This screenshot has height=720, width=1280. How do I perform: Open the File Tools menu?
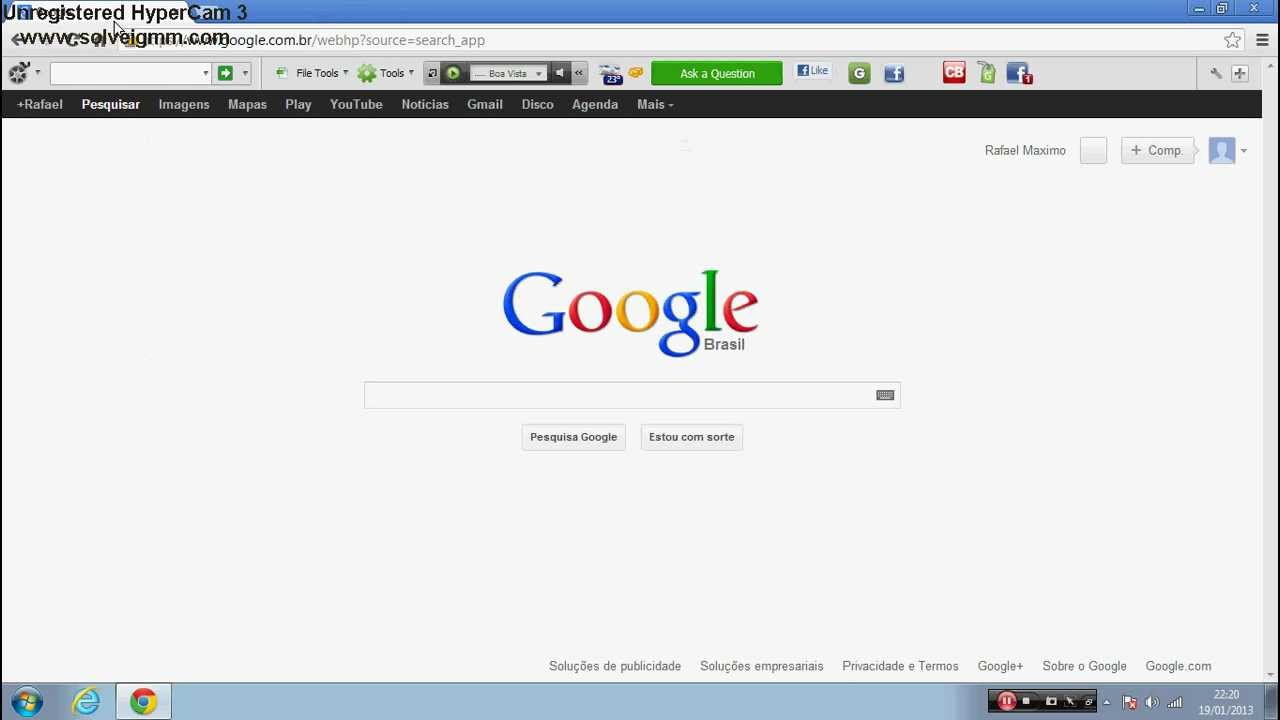(312, 73)
